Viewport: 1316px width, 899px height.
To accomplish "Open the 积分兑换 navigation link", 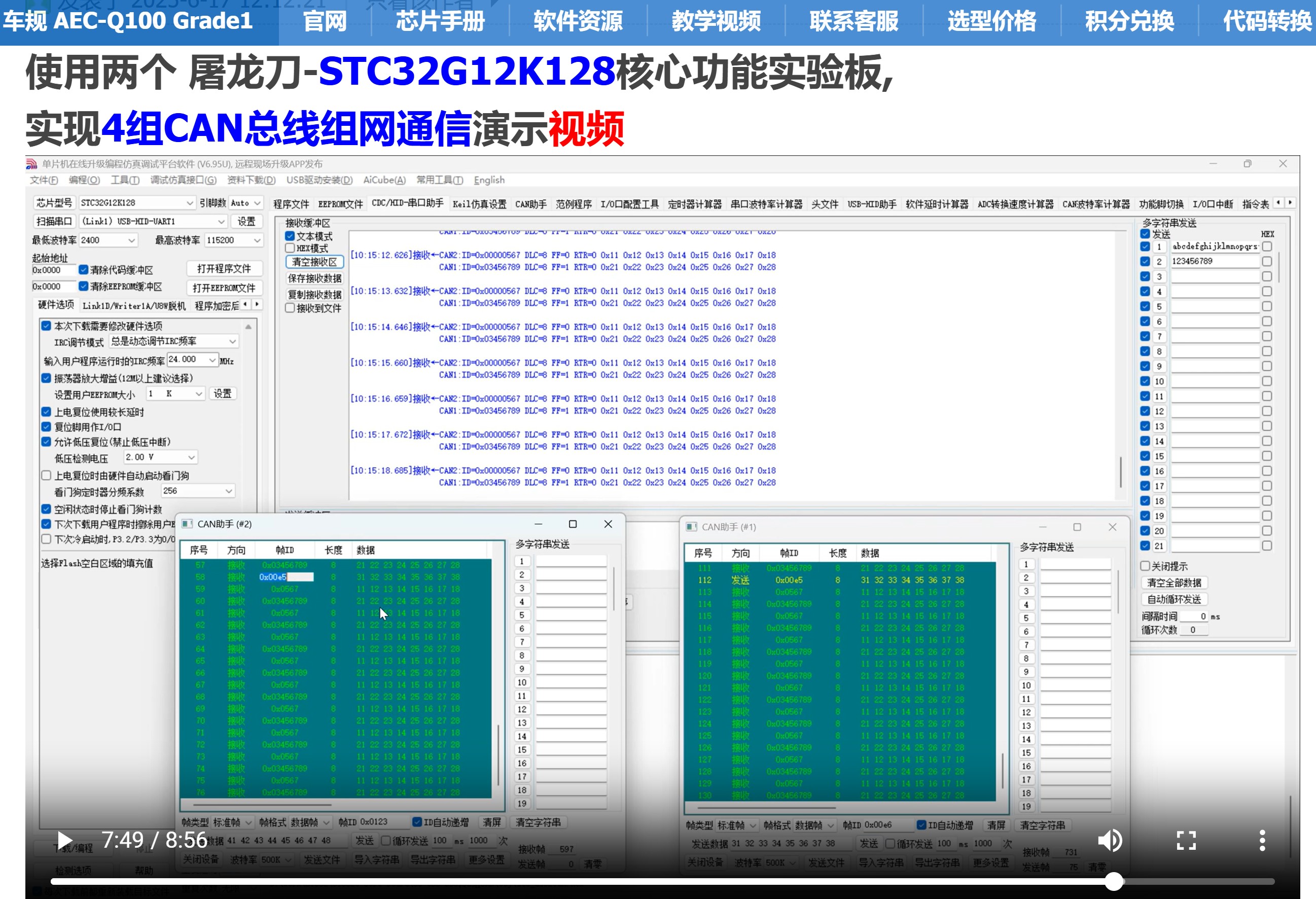I will tap(1129, 21).
